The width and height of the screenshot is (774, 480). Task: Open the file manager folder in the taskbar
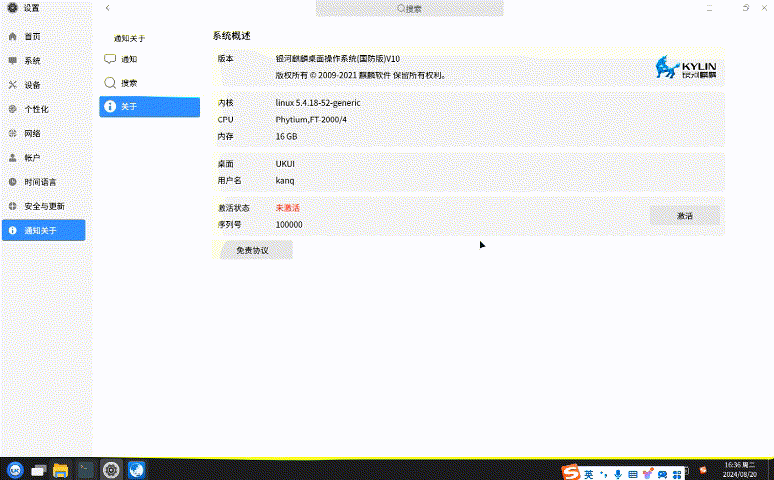click(x=62, y=469)
